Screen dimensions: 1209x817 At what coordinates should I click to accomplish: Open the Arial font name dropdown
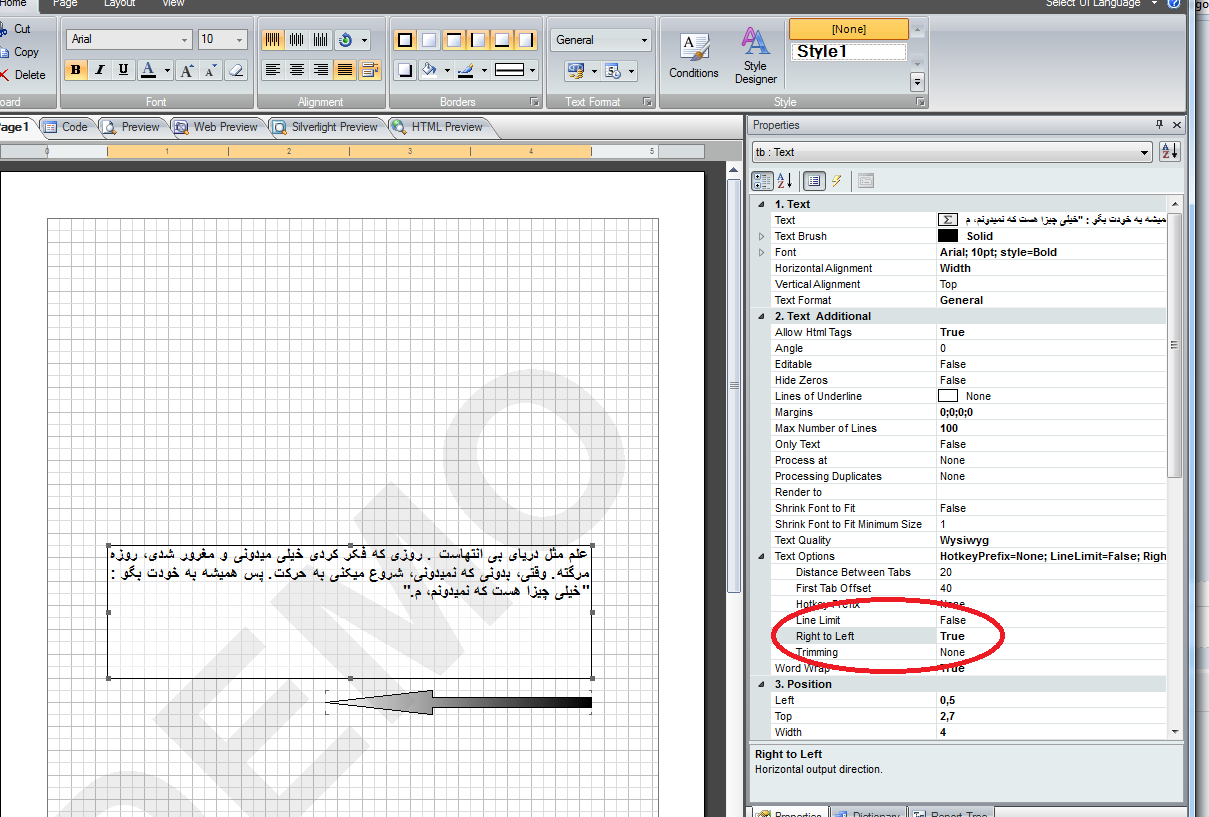[x=184, y=40]
